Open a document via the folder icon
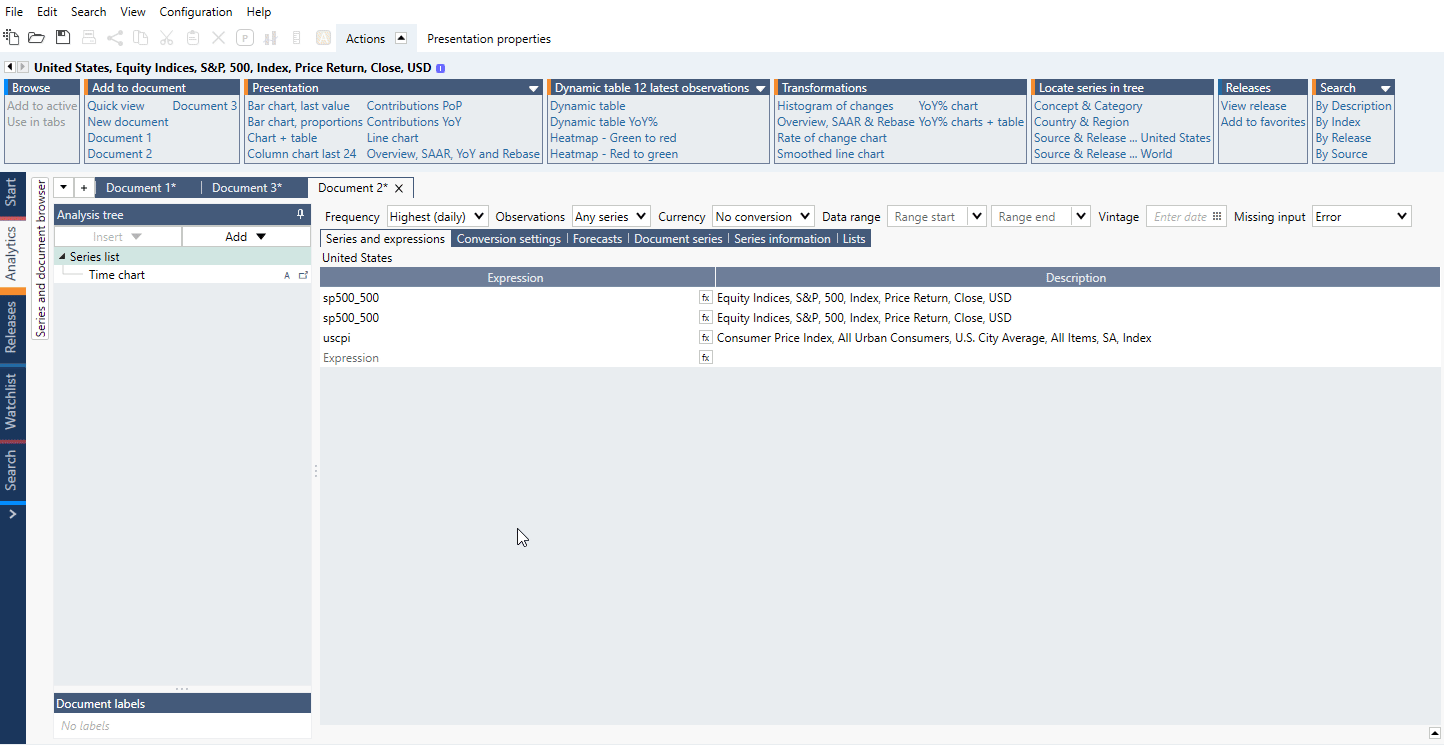 click(36, 38)
